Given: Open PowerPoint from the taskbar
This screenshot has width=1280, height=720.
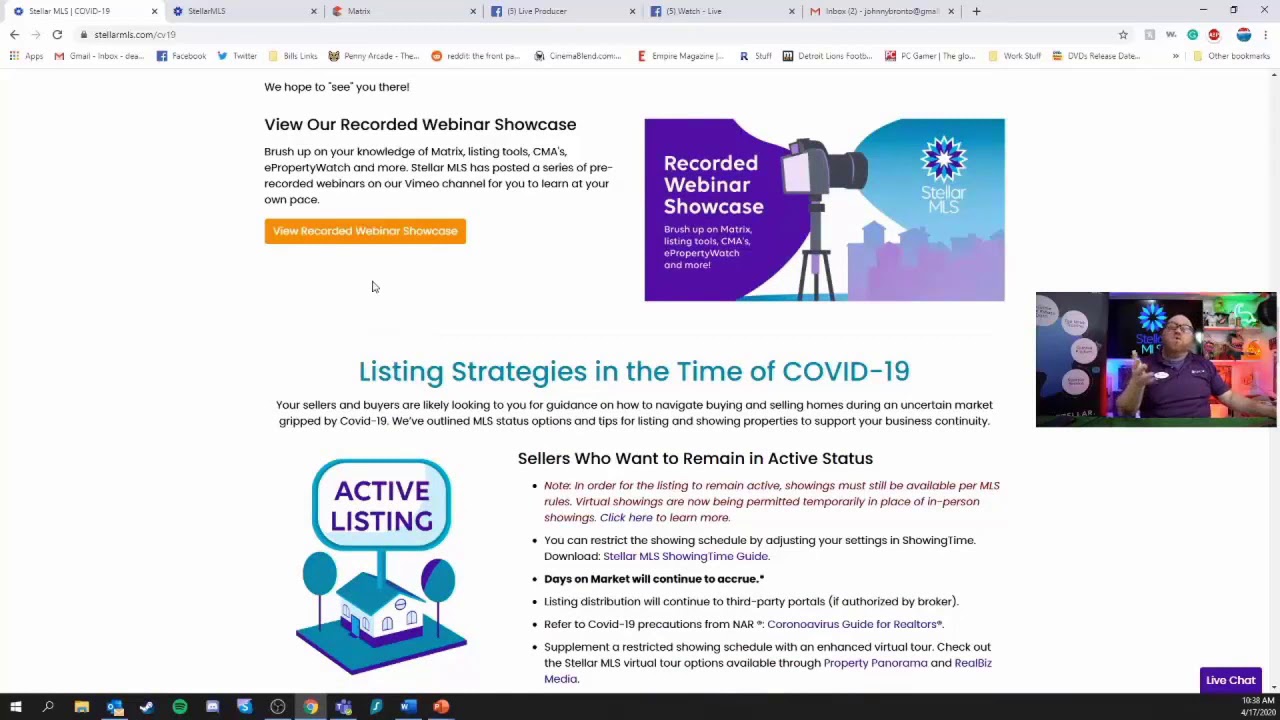Looking at the screenshot, I should (441, 707).
